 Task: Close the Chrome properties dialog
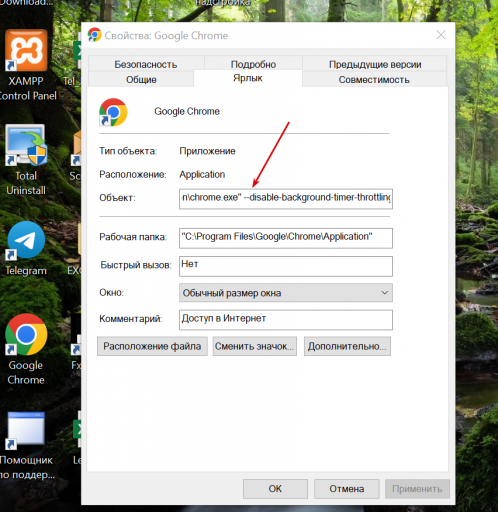[441, 35]
